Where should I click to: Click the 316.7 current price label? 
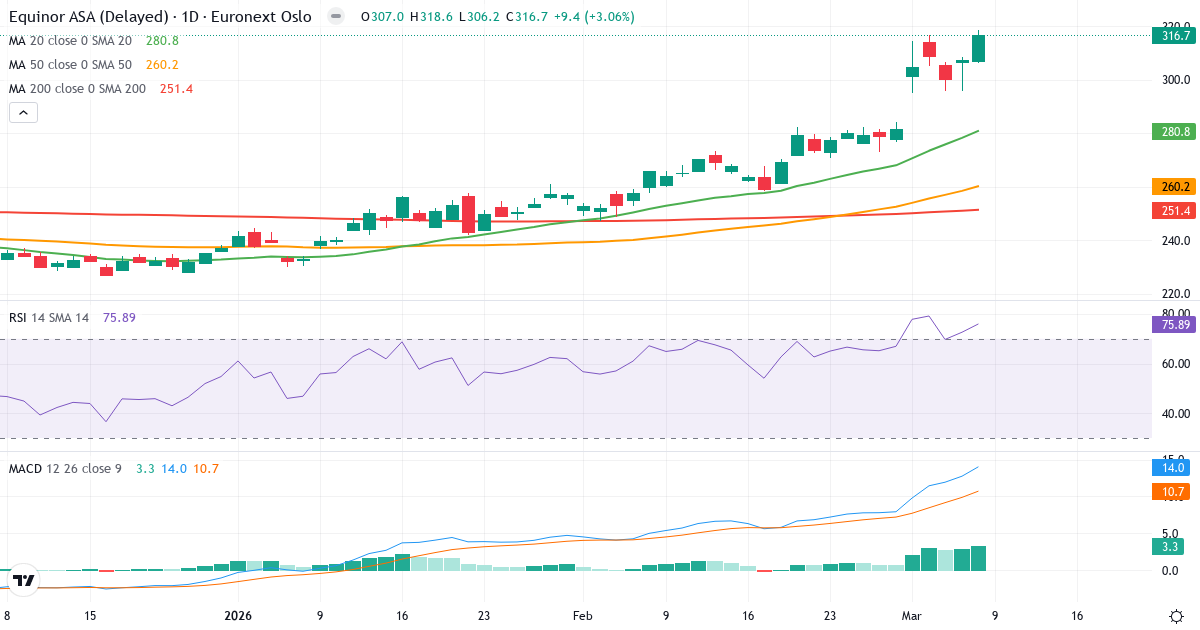pos(1172,36)
